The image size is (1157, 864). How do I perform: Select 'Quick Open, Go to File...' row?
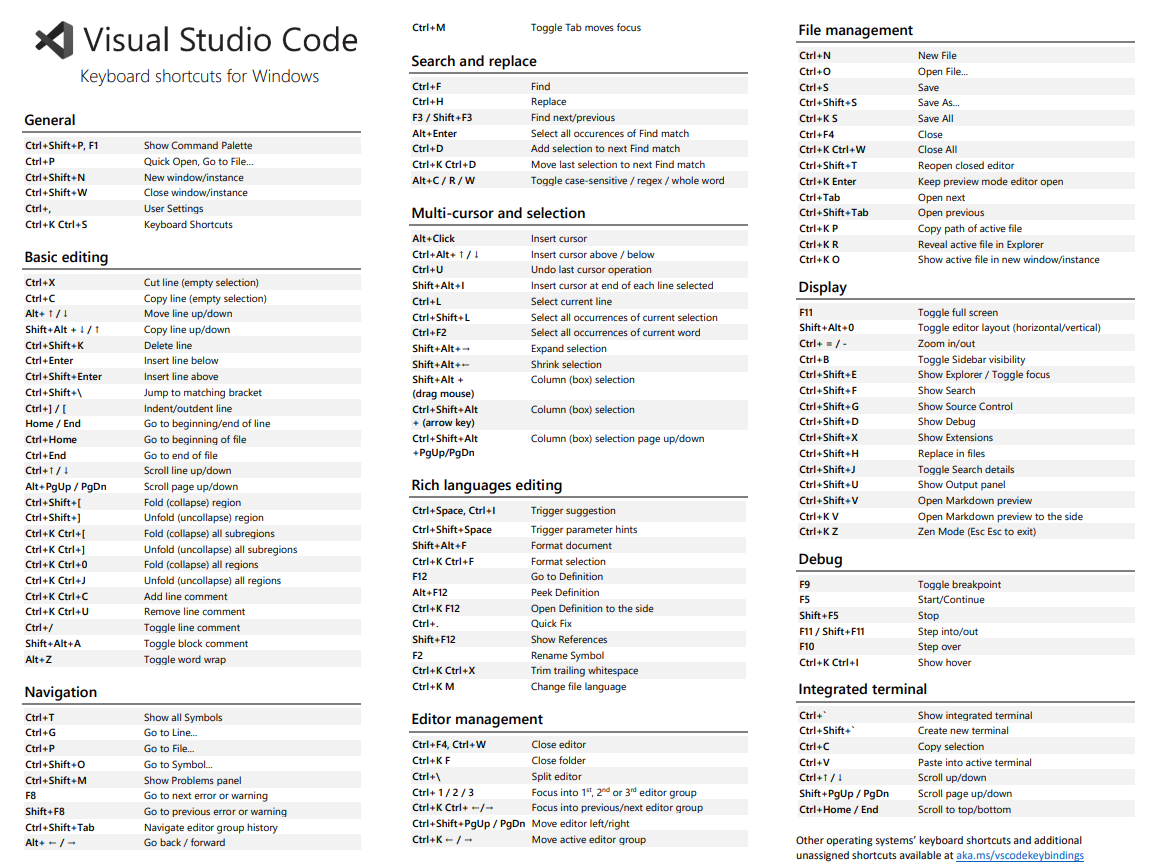(192, 162)
